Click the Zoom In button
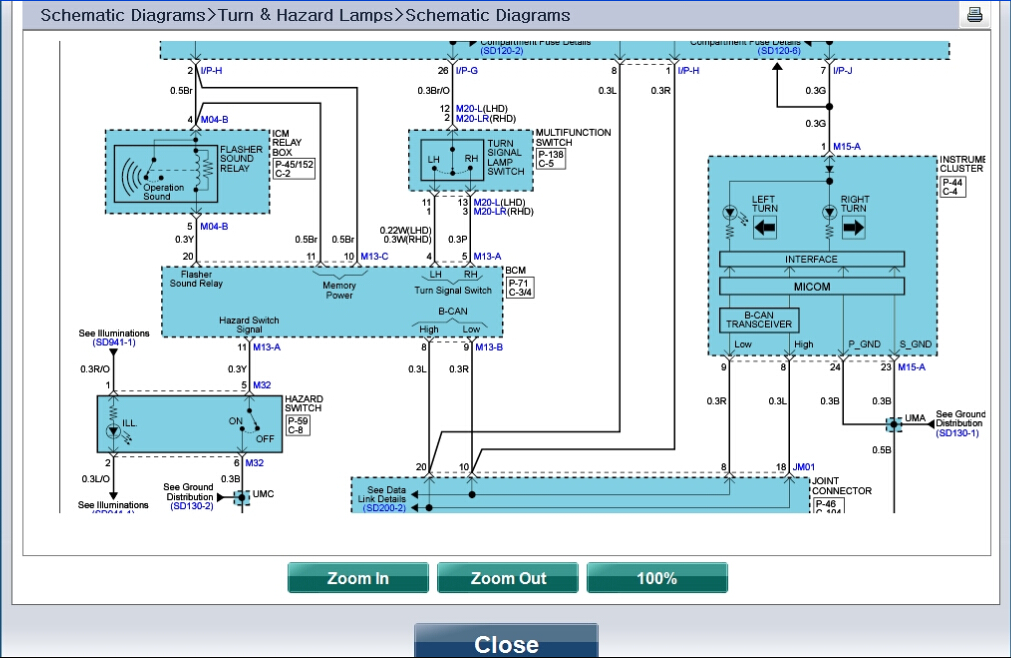 click(358, 577)
